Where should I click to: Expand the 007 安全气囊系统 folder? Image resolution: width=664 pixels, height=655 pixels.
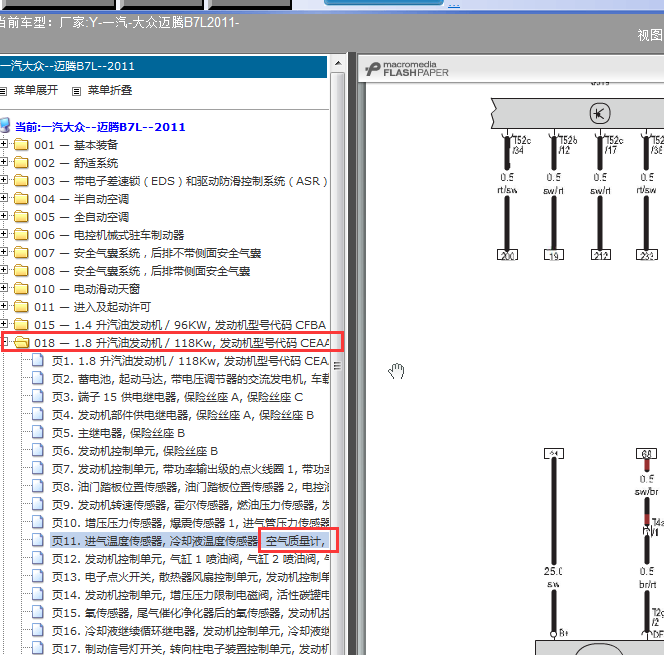(x=3, y=252)
